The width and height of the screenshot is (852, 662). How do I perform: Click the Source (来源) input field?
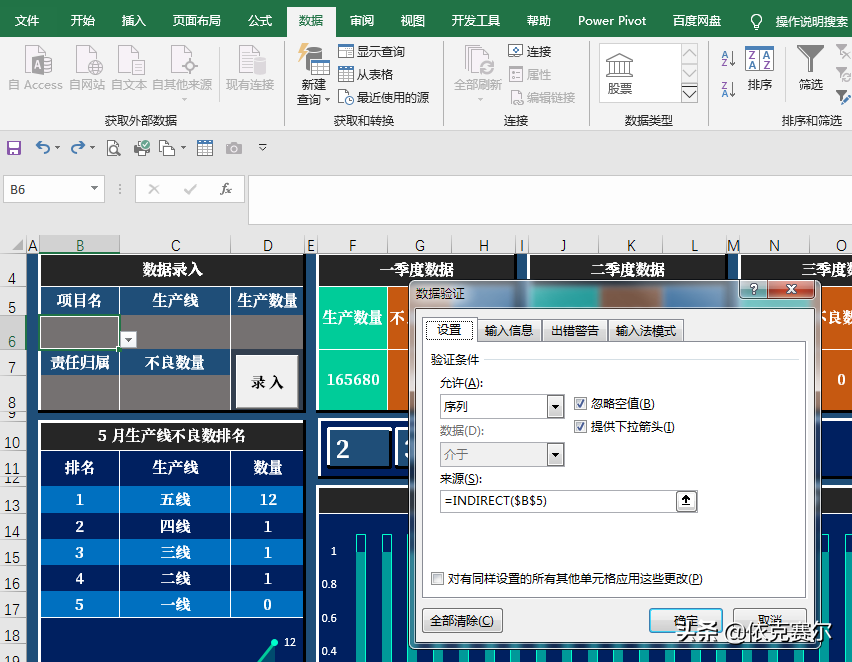pos(558,501)
